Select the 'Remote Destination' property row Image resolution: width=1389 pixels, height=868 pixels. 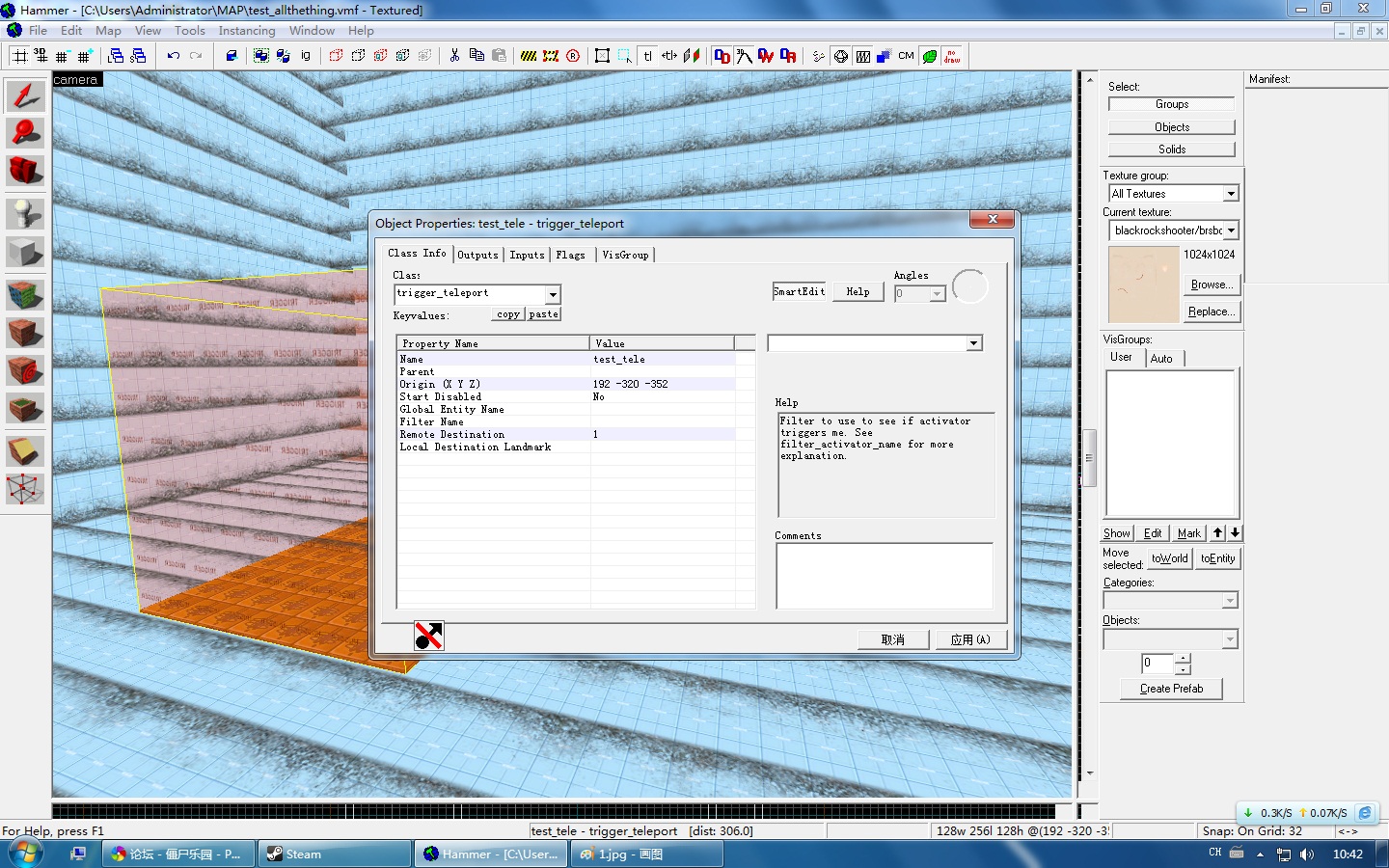click(x=575, y=434)
